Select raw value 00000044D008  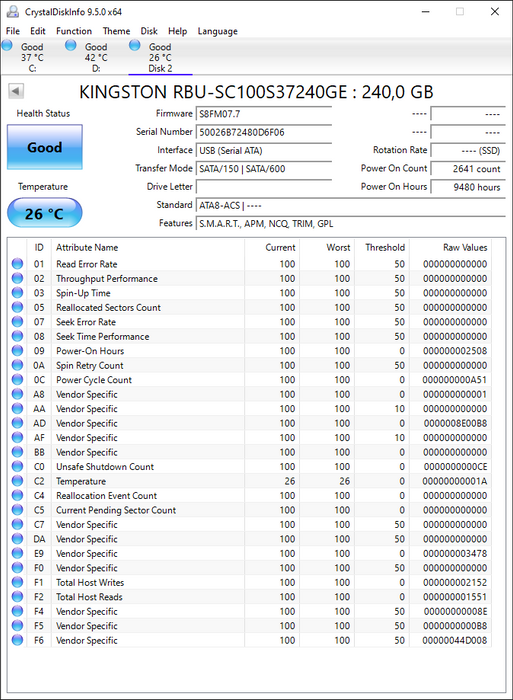(455, 640)
